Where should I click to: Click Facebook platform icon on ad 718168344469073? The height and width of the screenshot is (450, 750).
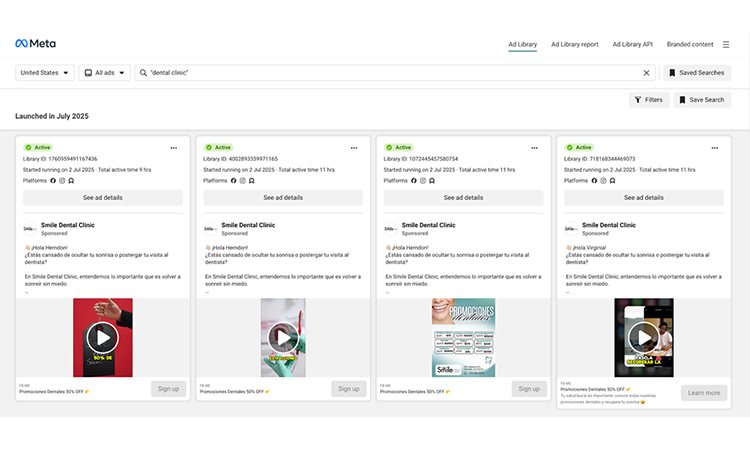594,181
